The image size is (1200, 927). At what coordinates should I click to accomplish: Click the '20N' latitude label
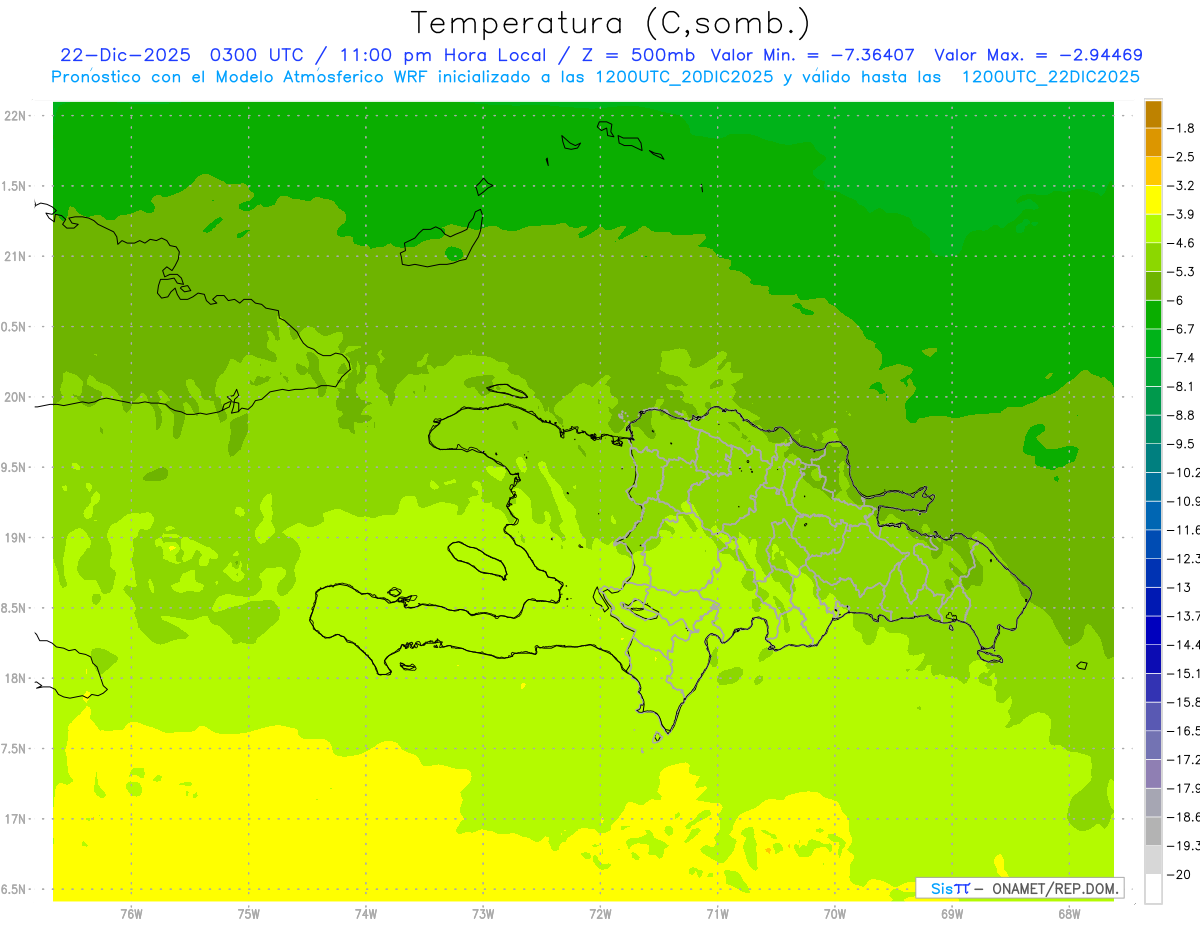click(16, 397)
